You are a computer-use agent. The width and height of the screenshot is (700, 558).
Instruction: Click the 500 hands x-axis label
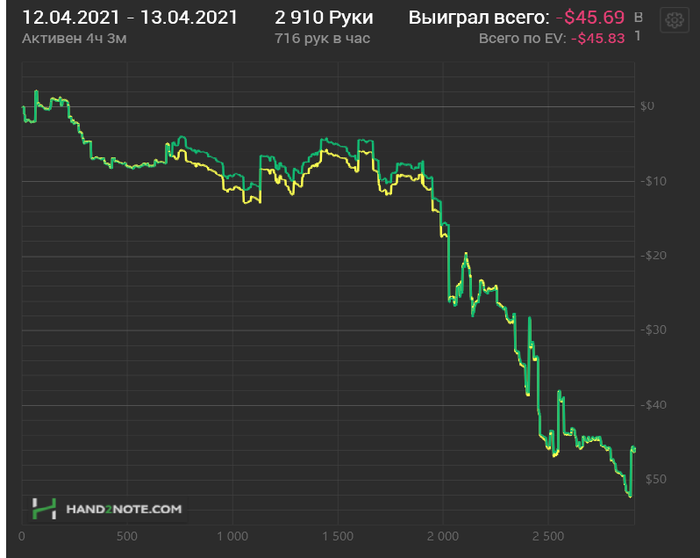(x=127, y=536)
